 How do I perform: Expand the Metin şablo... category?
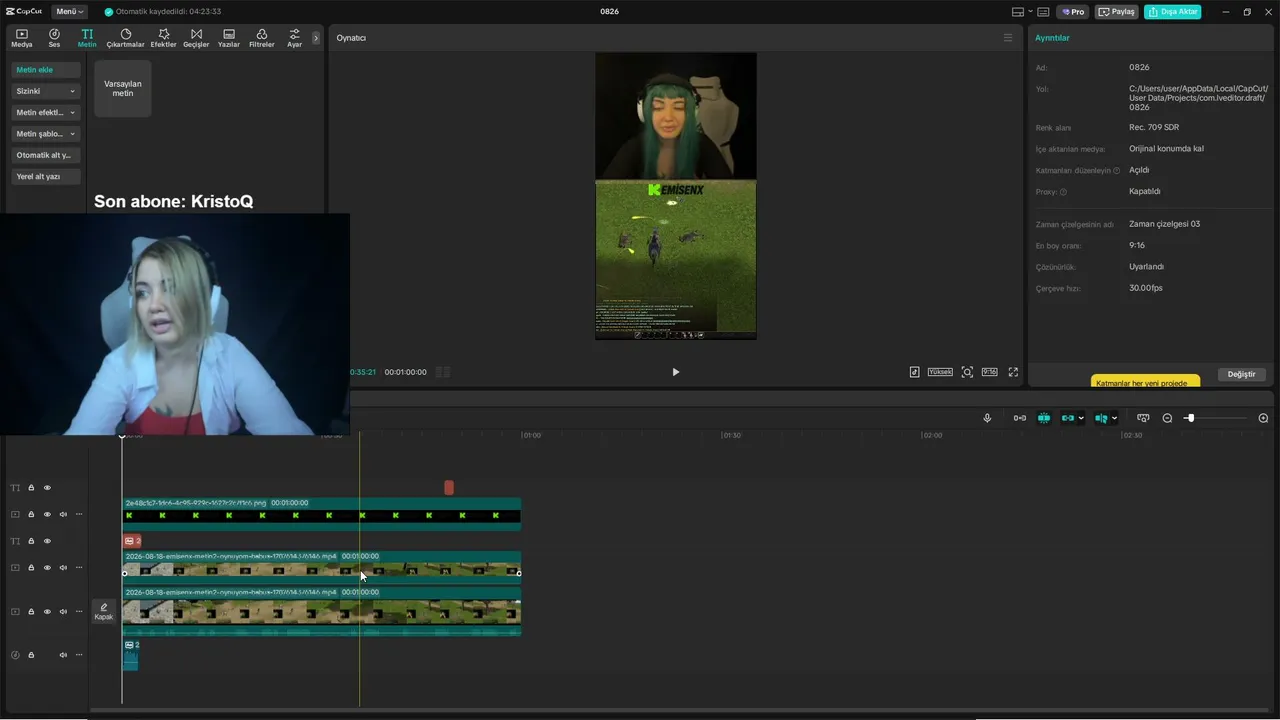[x=46, y=134]
